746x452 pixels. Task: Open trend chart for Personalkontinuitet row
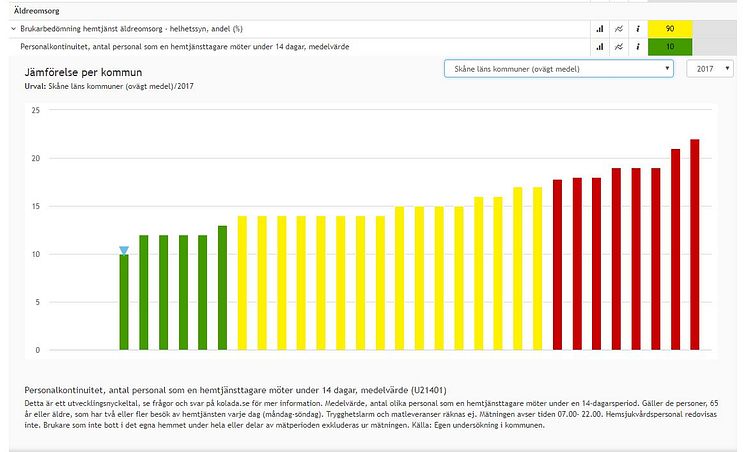pyautogui.click(x=619, y=47)
